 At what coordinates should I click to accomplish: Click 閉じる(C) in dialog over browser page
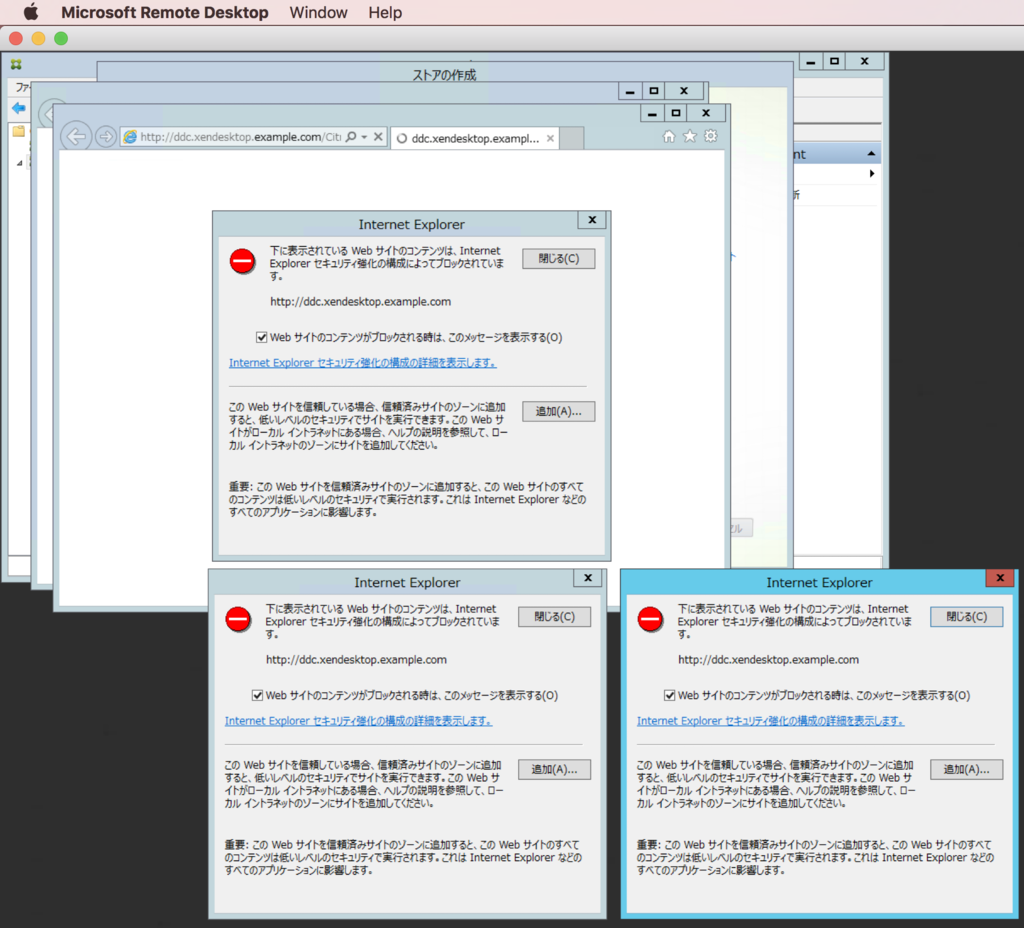coord(558,259)
